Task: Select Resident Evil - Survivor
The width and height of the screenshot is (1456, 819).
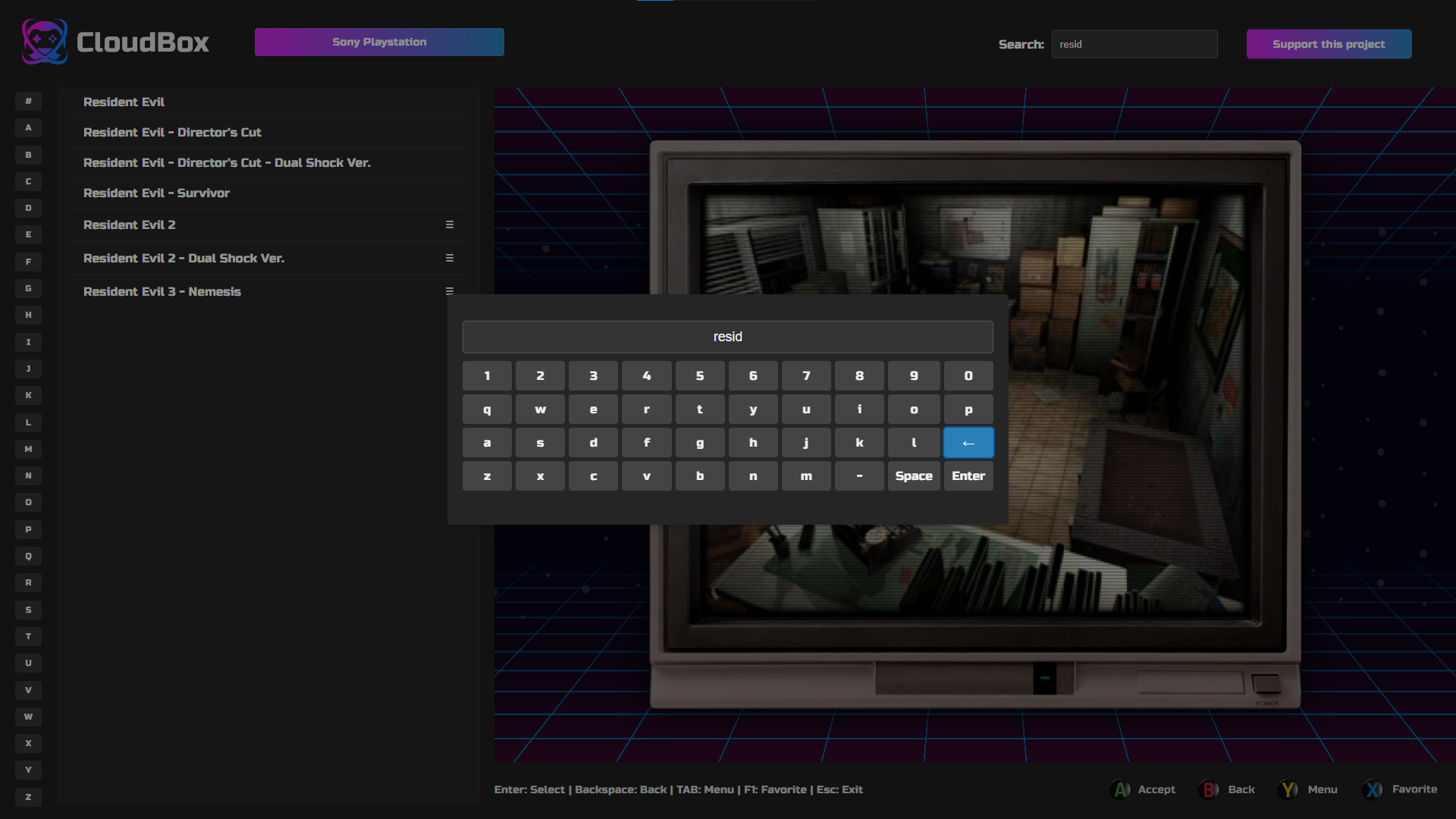Action: 269,193
